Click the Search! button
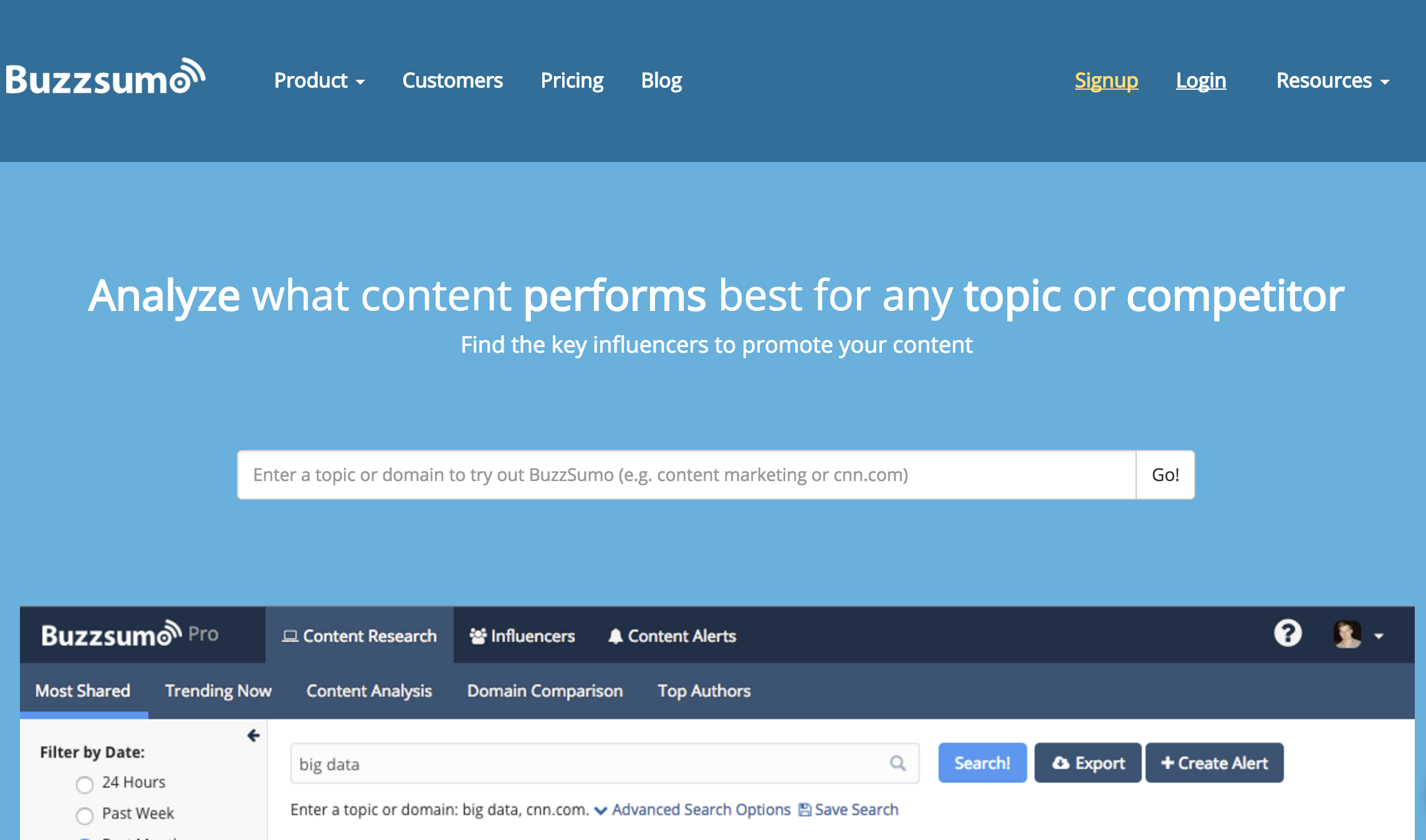 (982, 763)
